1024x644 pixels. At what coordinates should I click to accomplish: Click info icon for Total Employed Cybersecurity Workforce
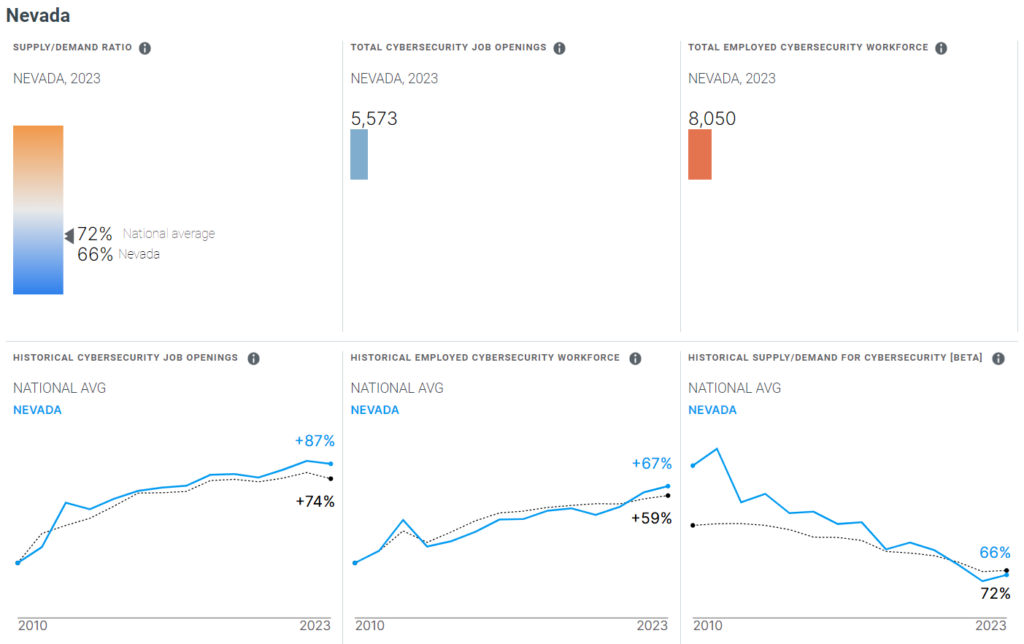tap(941, 48)
